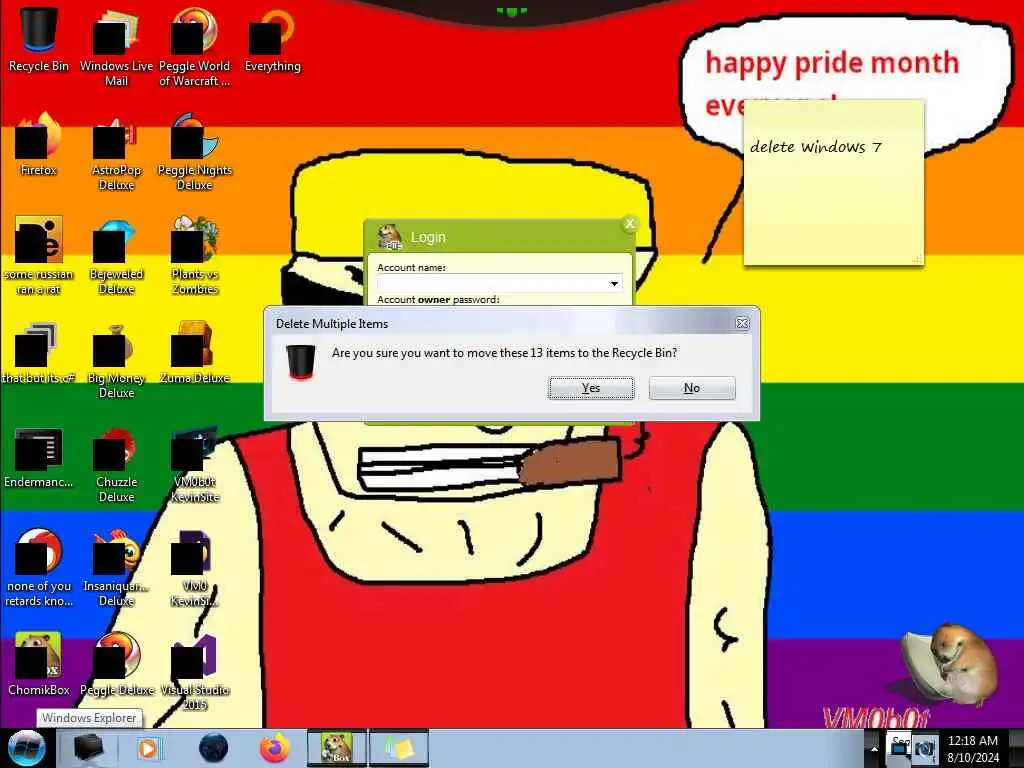The height and width of the screenshot is (768, 1024).
Task: Click the camera tray icon
Action: click(x=923, y=749)
